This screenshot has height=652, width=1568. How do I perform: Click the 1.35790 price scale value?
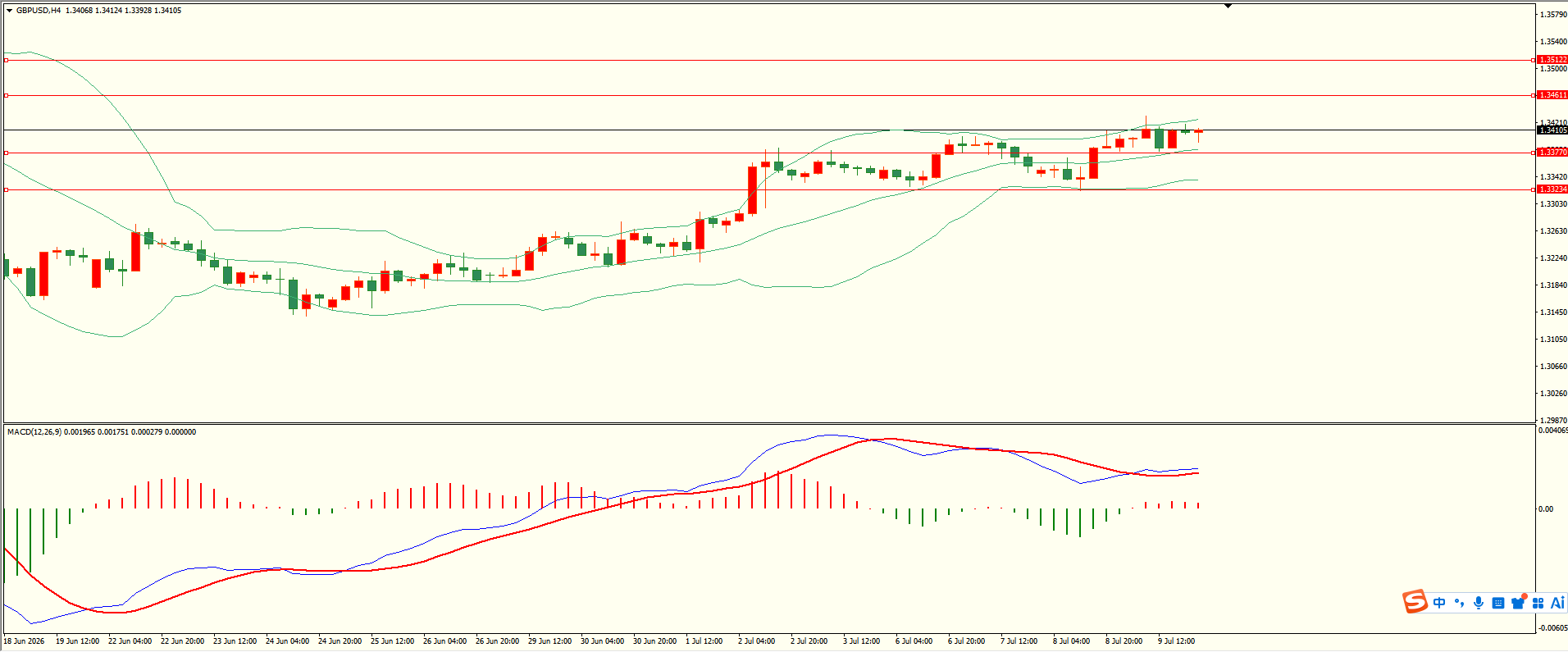tap(1553, 15)
